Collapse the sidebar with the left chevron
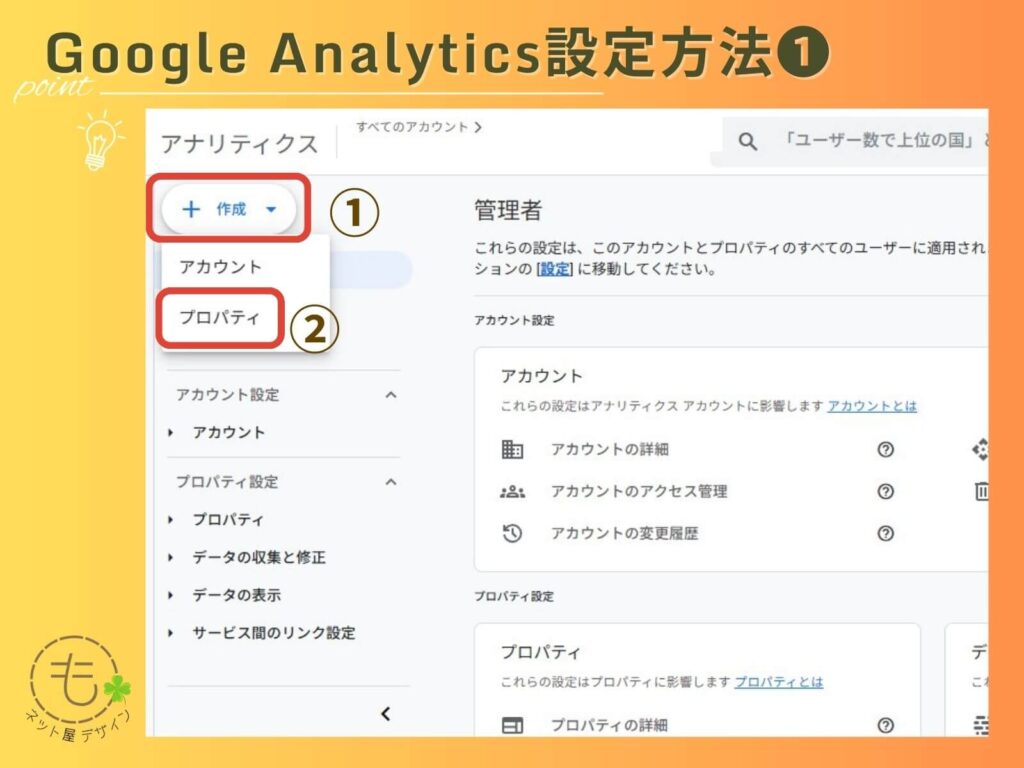 (385, 714)
